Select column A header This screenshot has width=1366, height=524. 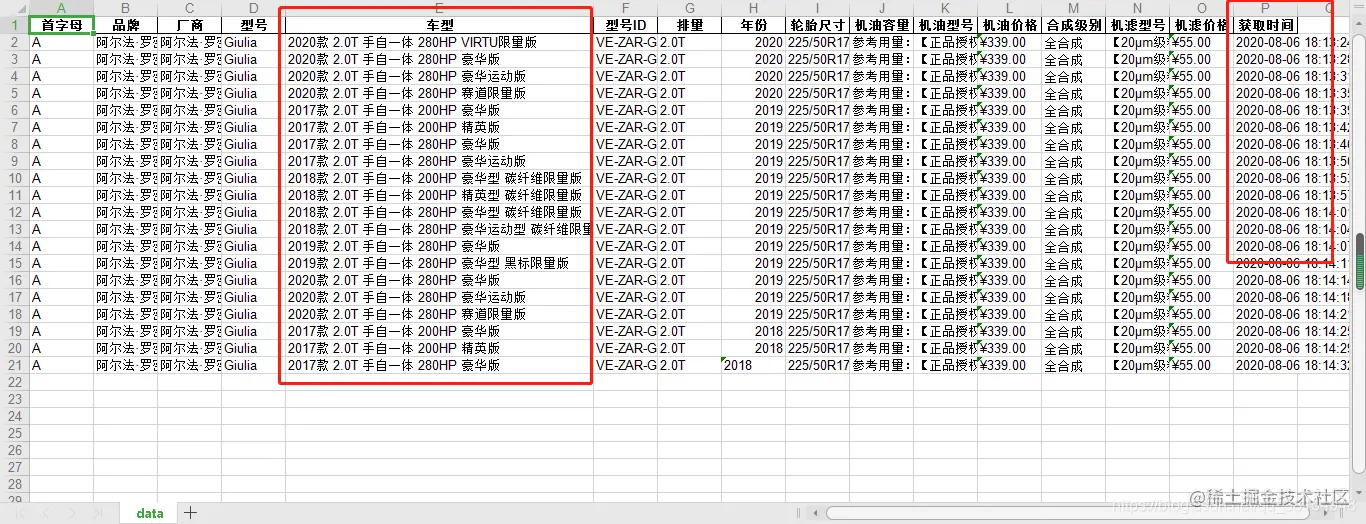61,8
